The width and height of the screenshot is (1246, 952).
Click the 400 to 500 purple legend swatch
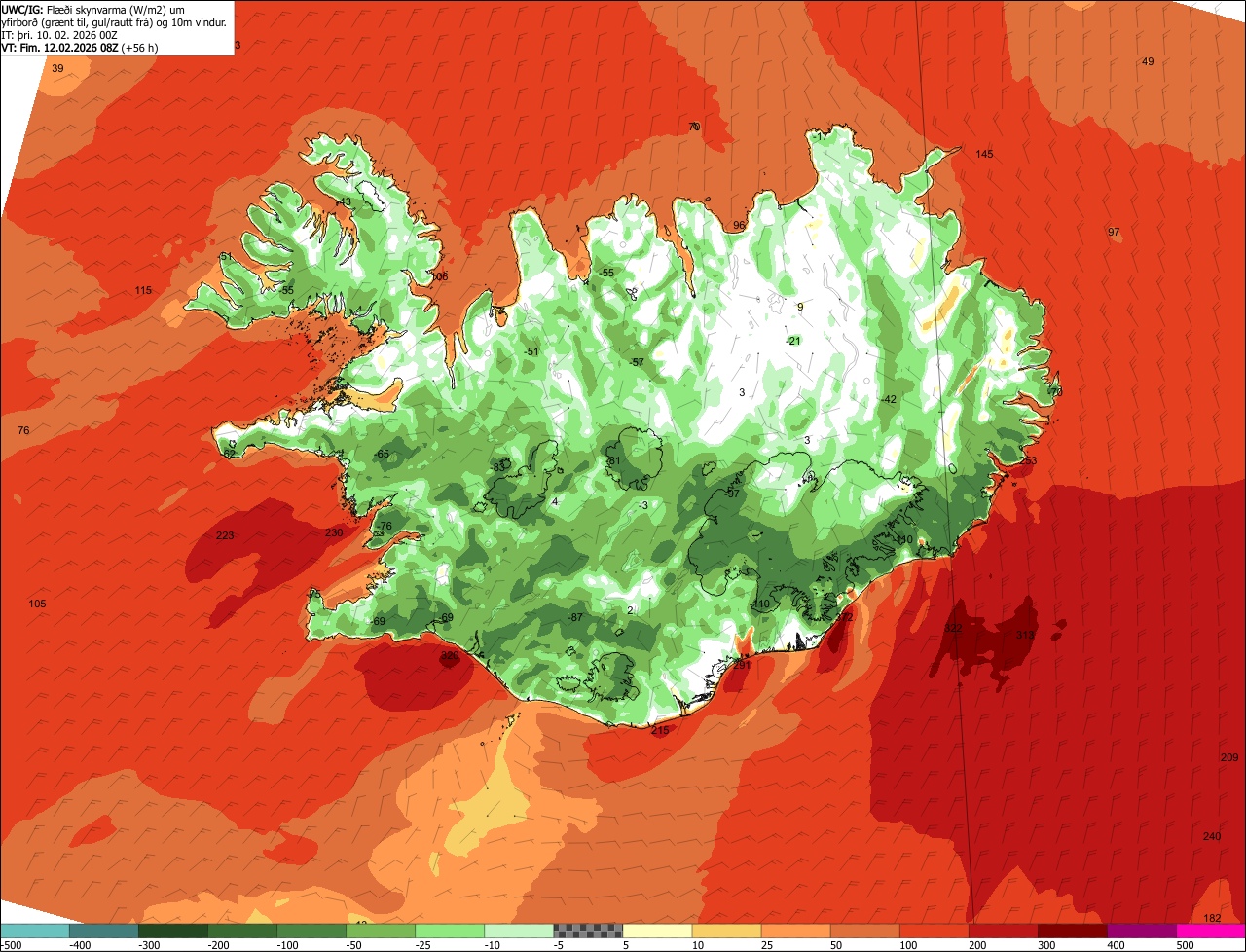[x=1141, y=931]
